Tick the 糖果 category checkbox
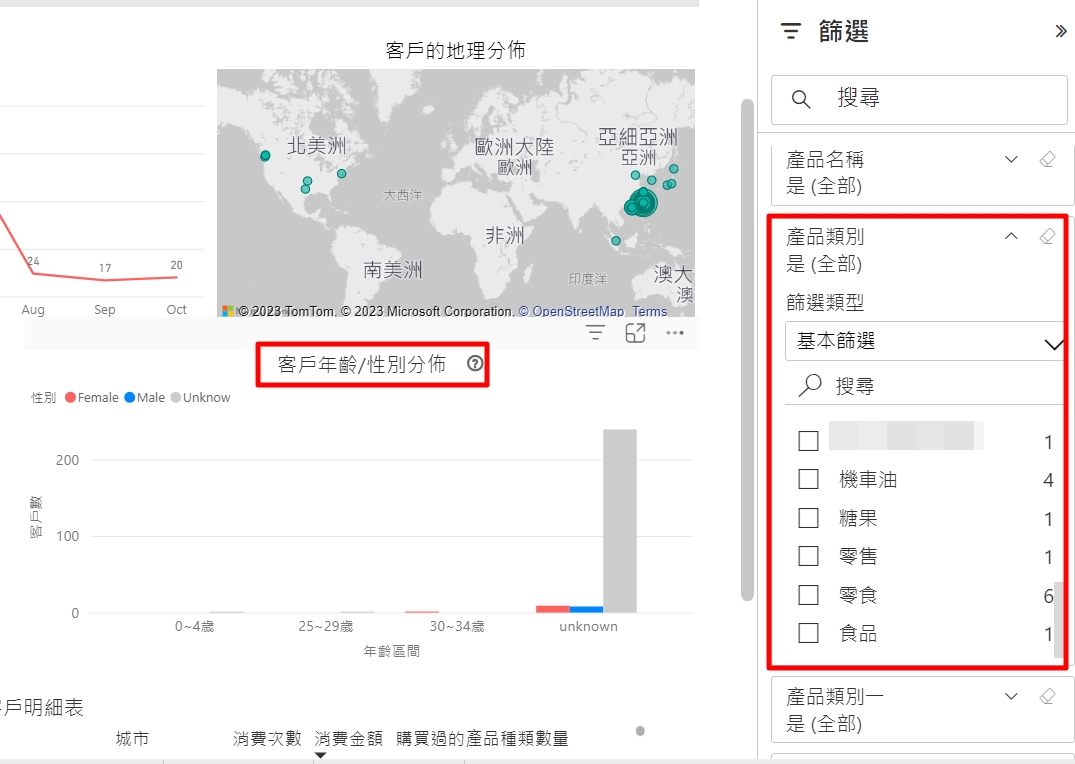This screenshot has height=764, width=1075. point(809,518)
